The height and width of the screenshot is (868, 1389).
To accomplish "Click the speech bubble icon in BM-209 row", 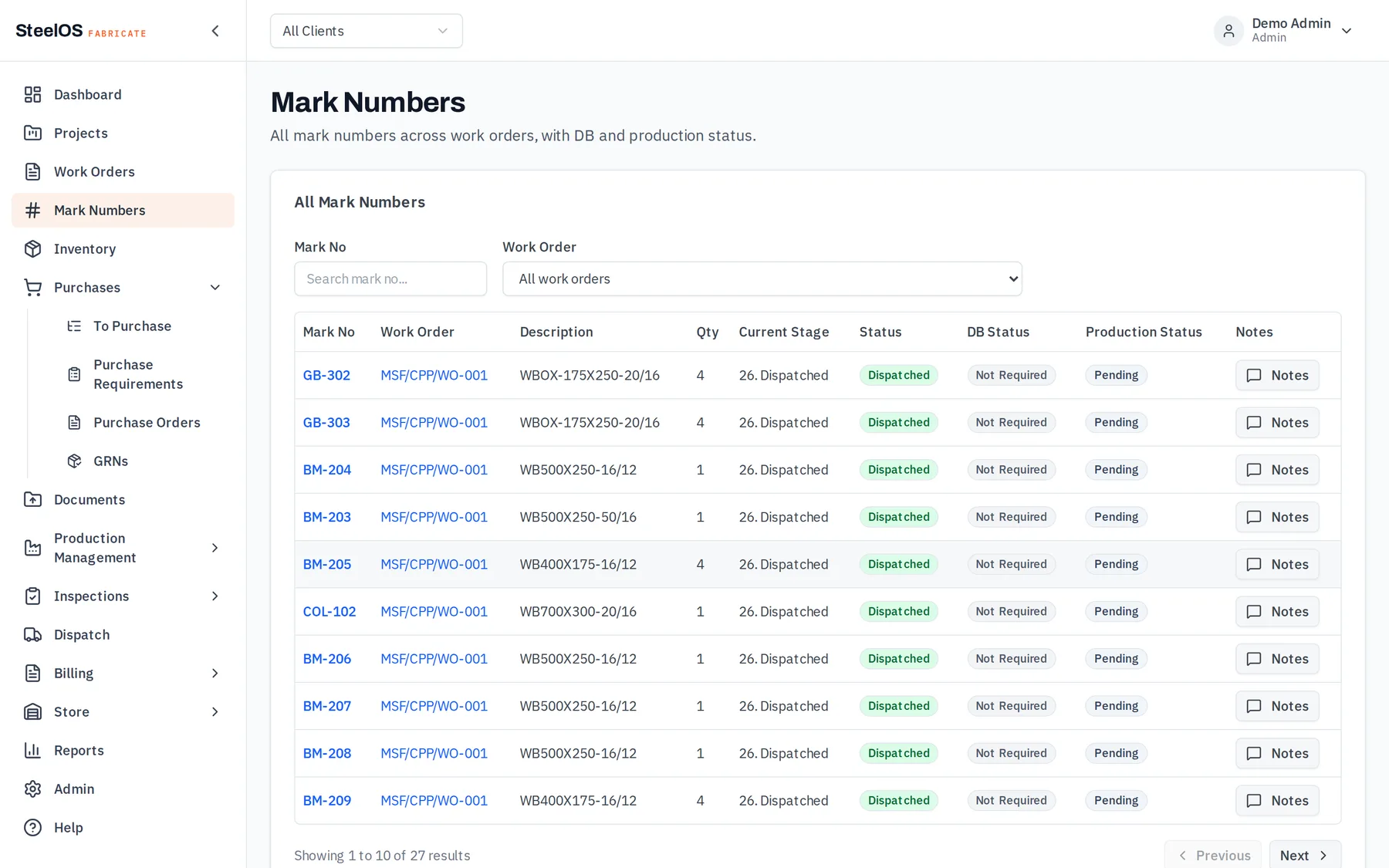I will (x=1254, y=801).
